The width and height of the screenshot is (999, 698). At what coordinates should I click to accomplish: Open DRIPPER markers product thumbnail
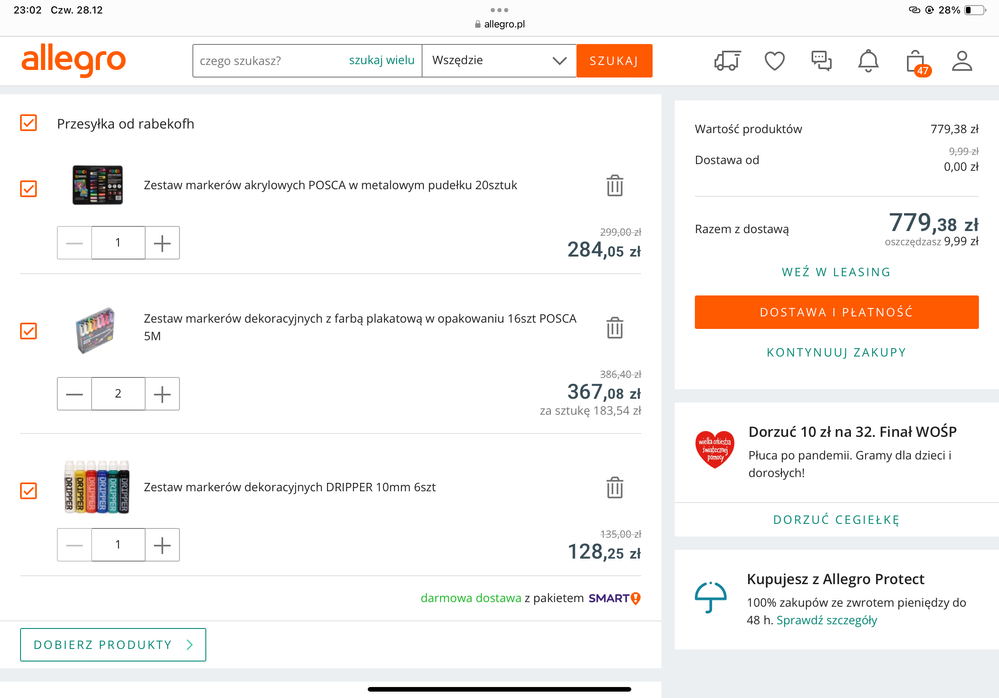[x=97, y=486]
